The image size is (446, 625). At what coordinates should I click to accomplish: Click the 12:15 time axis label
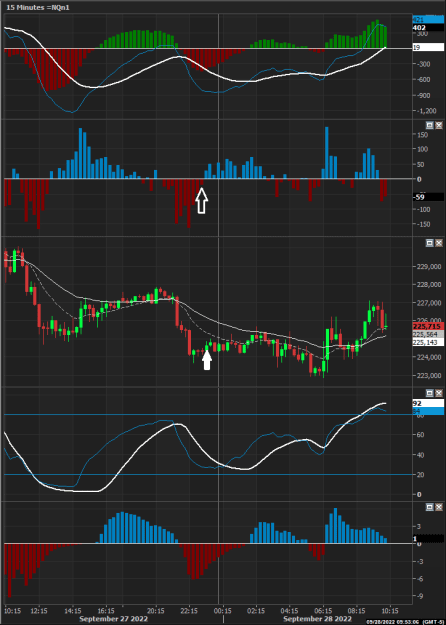[x=39, y=611]
